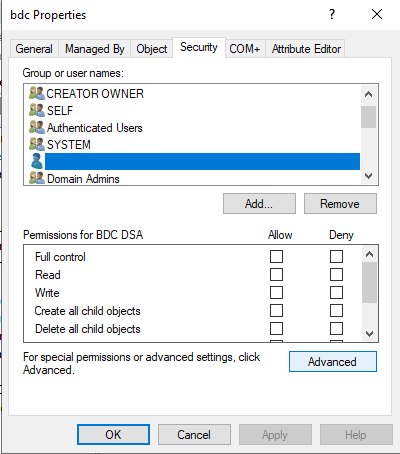The width and height of the screenshot is (400, 454).
Task: Close the bdc Properties dialog
Action: pyautogui.click(x=377, y=14)
